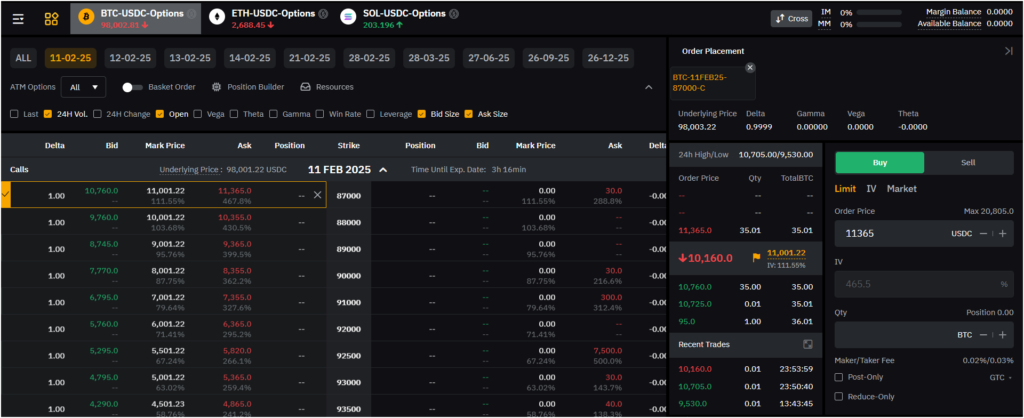Increase Order Price with plus button
The width and height of the screenshot is (1024, 418).
pos(1002,233)
